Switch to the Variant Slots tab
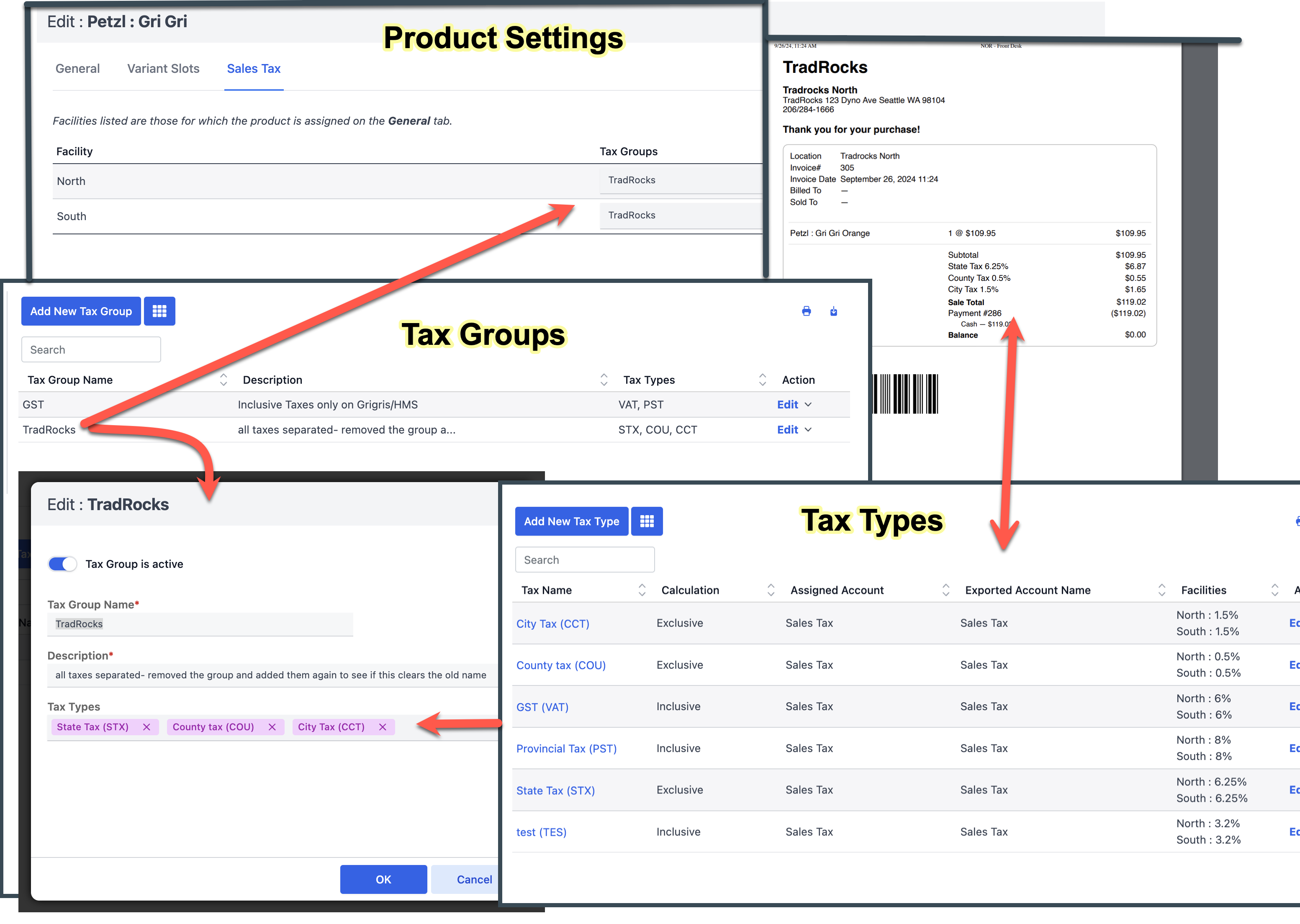Image resolution: width=1300 pixels, height=924 pixels. [x=163, y=69]
